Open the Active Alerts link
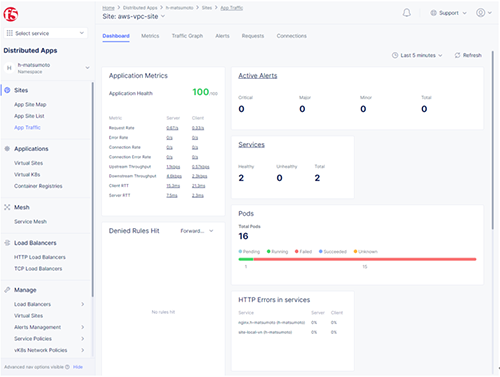The width and height of the screenshot is (500, 377). click(x=258, y=76)
